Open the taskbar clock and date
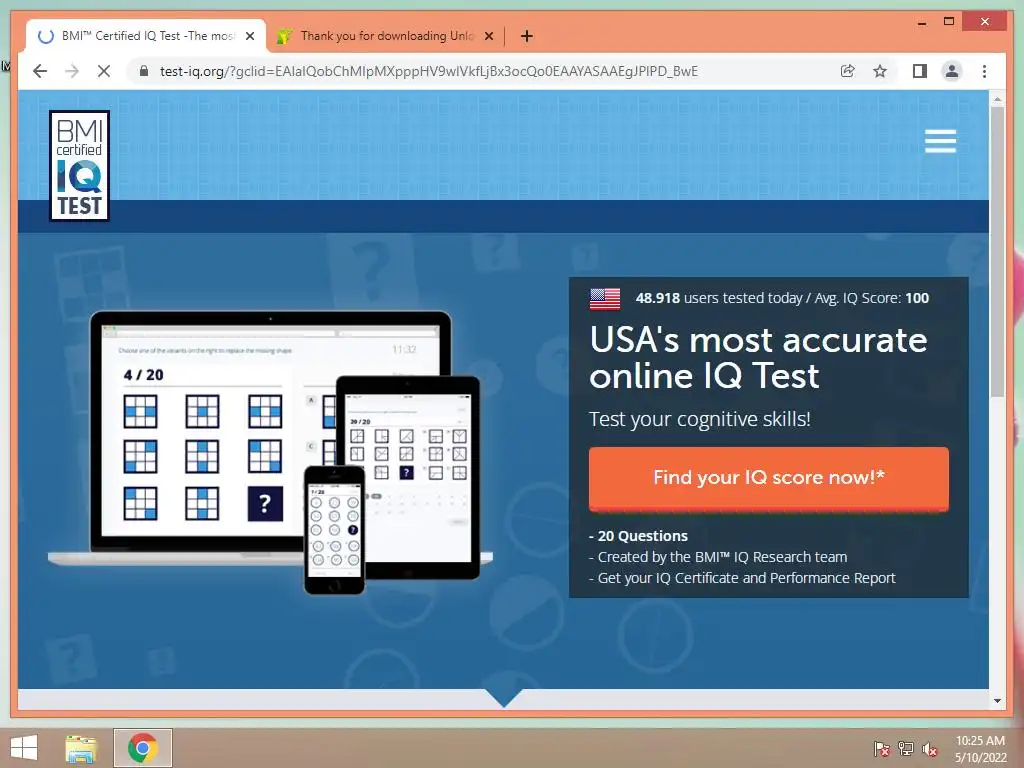 coord(980,749)
